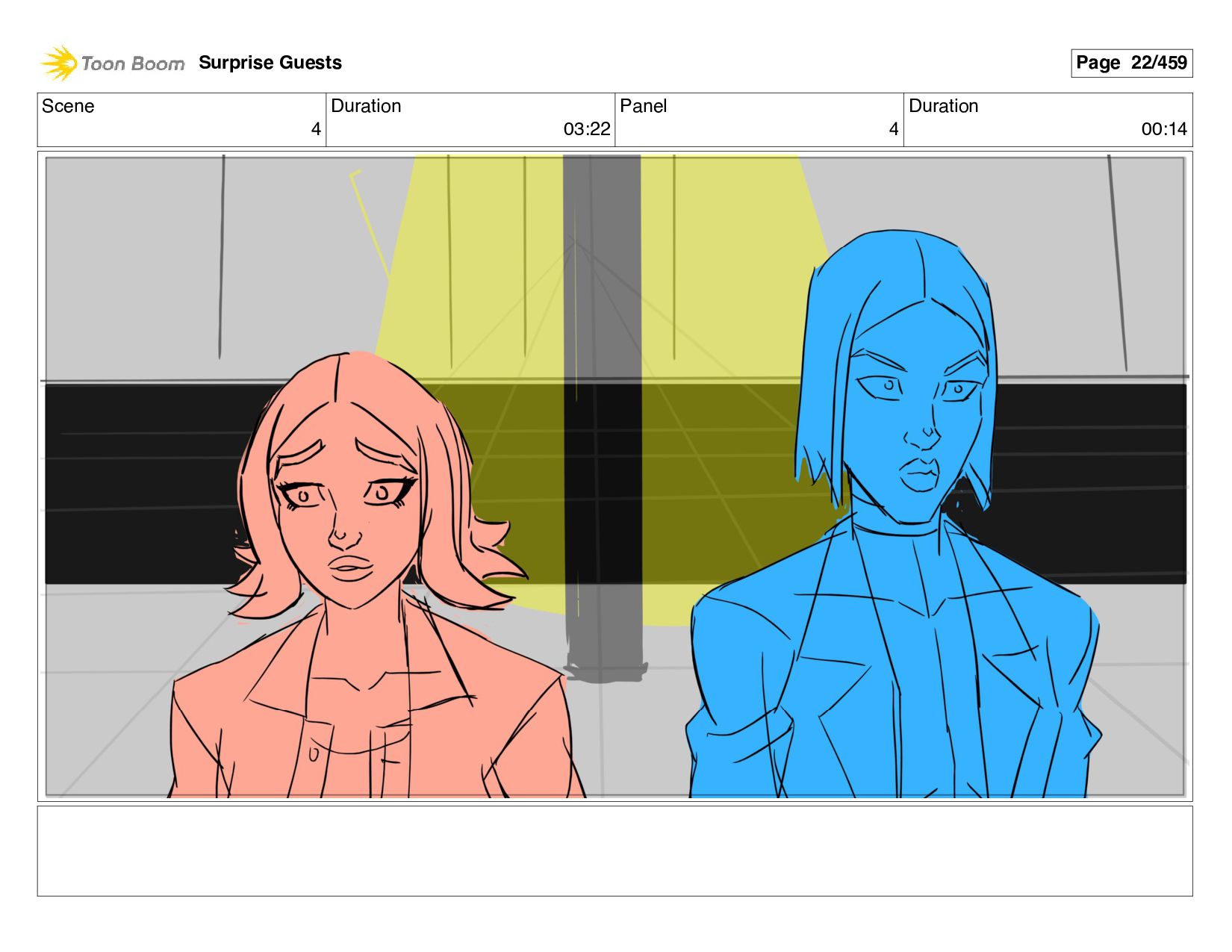Viewport: 1232px width, 952px height.
Task: Click the storyboard panel drawing
Action: [x=615, y=476]
